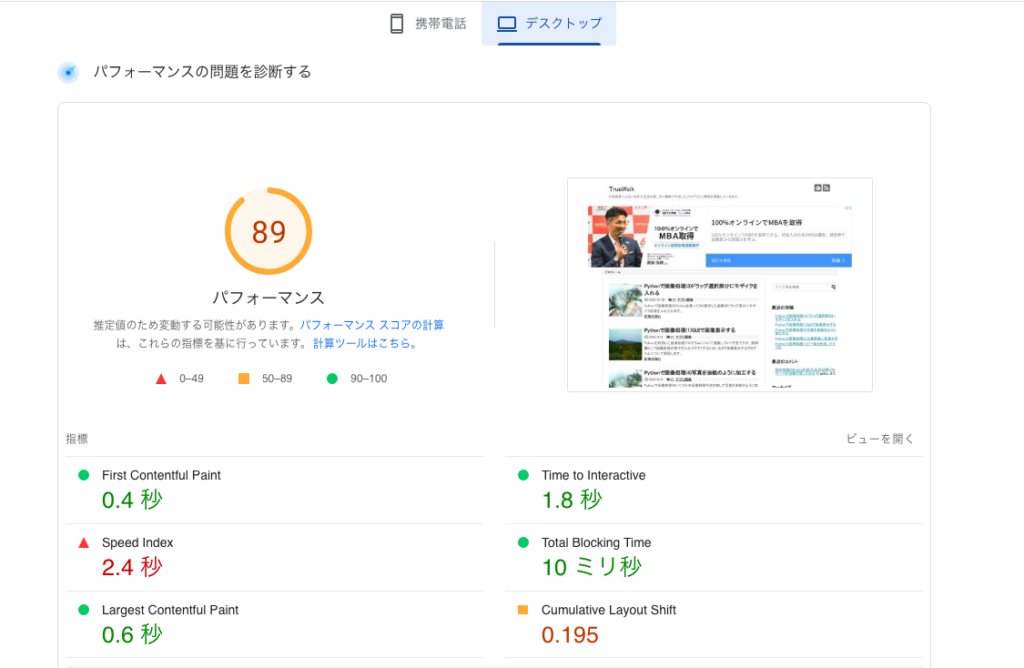Screen dimensions: 1024x668
Task: Click the red triangle legend icon
Action: pyautogui.click(x=160, y=378)
